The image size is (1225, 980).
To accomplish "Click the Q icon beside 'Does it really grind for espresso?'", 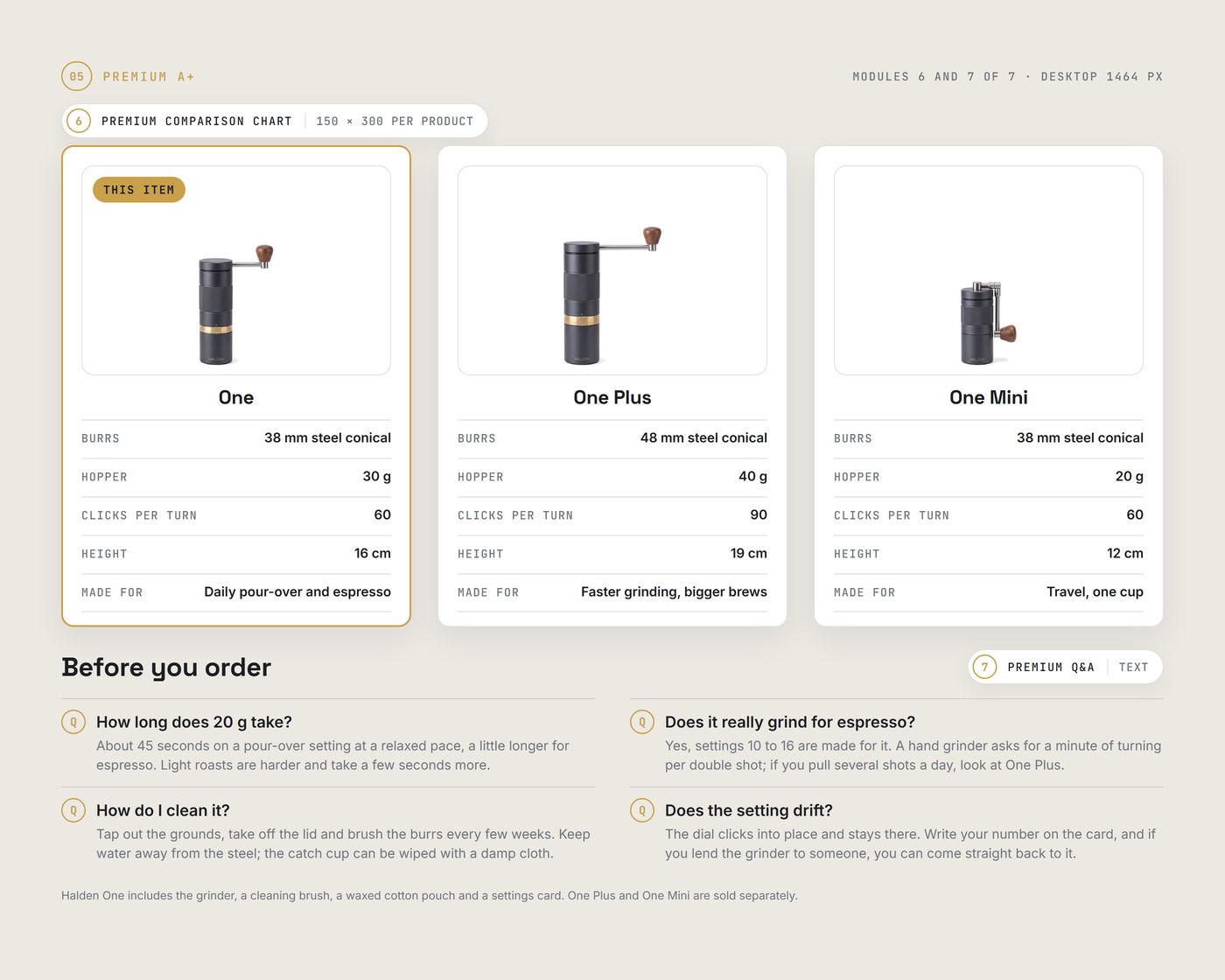I will click(x=642, y=722).
